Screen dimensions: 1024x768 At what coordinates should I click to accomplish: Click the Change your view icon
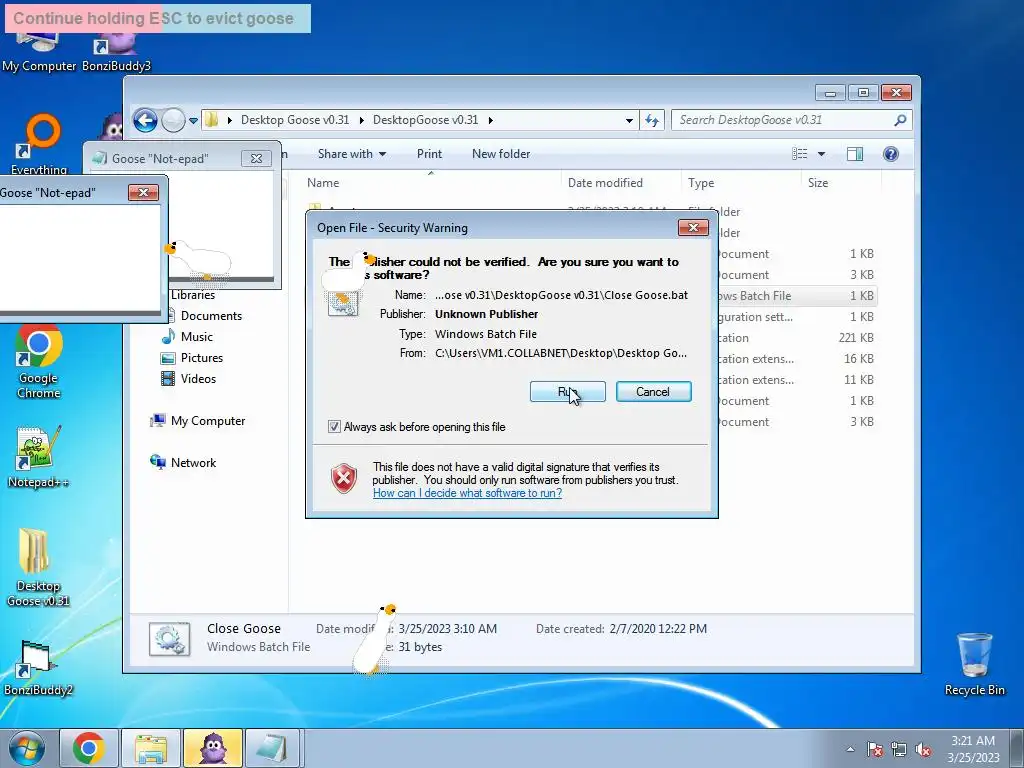799,154
